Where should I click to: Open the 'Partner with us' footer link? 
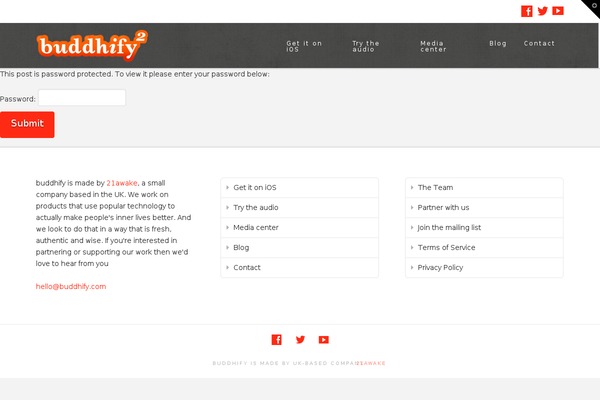pyautogui.click(x=484, y=207)
